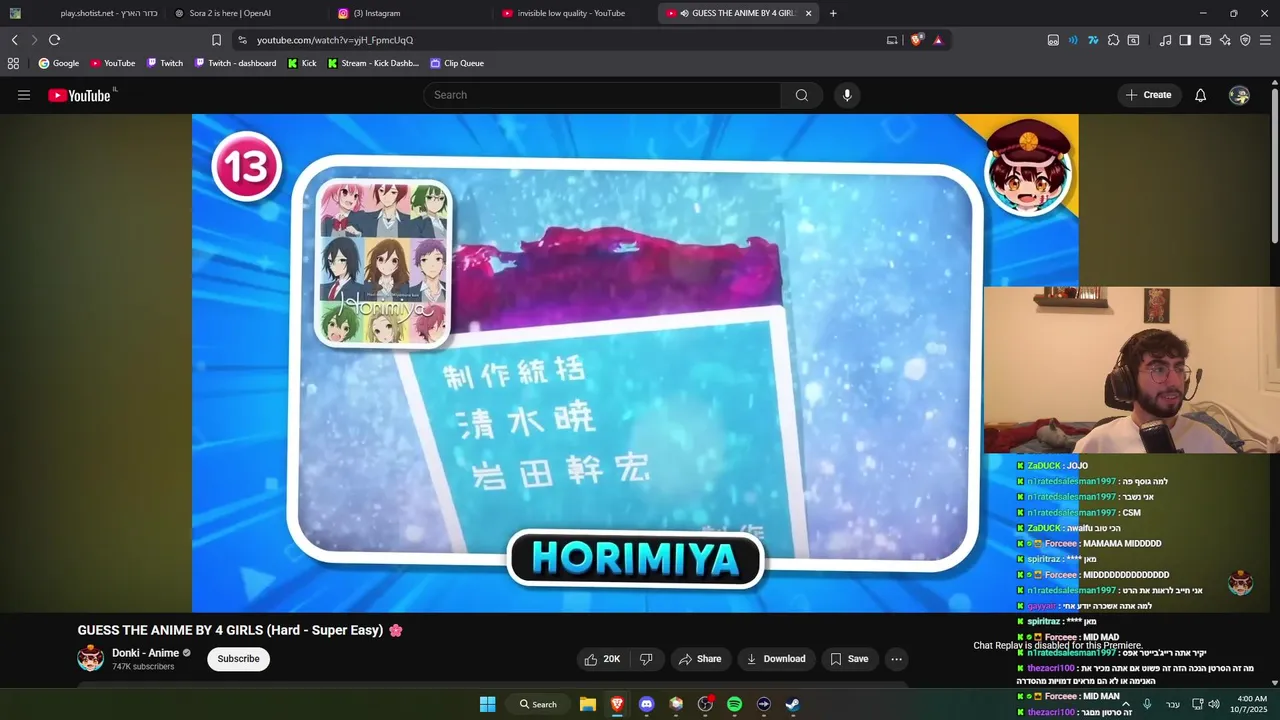Image resolution: width=1280 pixels, height=720 pixels.
Task: Click the YouTube search input field
Action: coord(602,95)
